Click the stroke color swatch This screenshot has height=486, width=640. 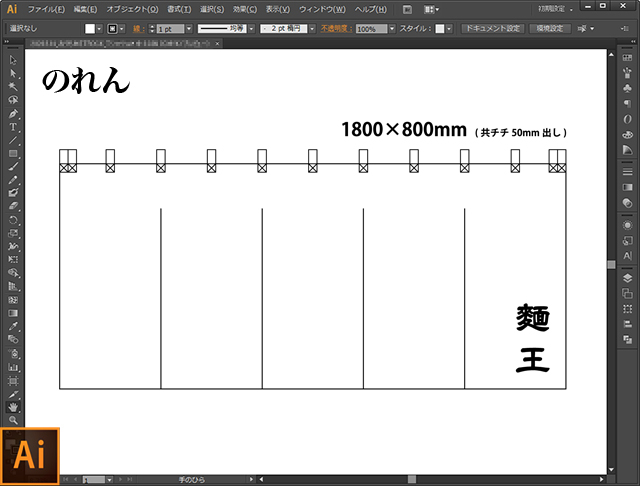point(112,29)
